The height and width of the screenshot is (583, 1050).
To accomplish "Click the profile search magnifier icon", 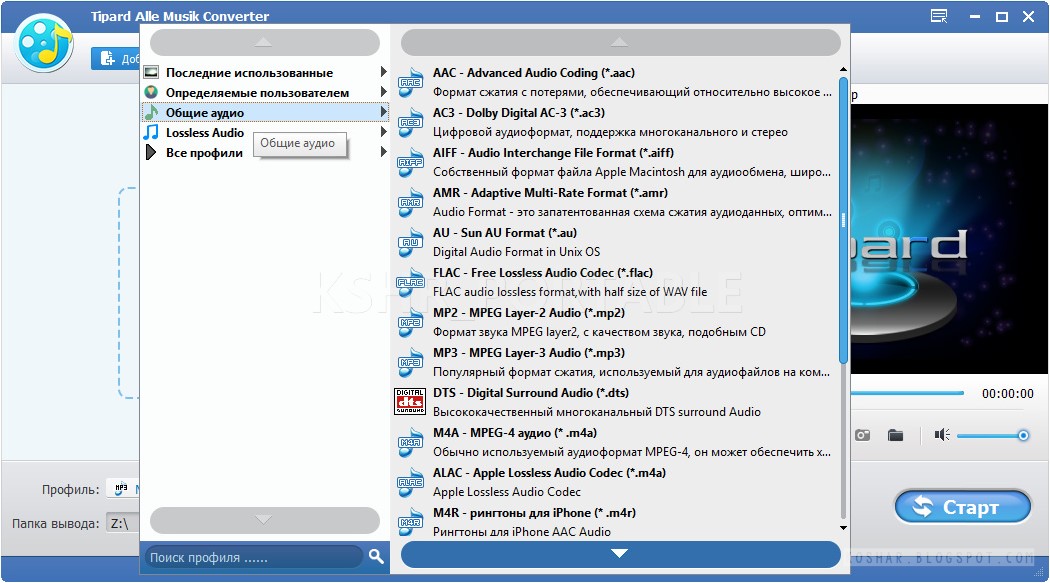I will tap(376, 556).
